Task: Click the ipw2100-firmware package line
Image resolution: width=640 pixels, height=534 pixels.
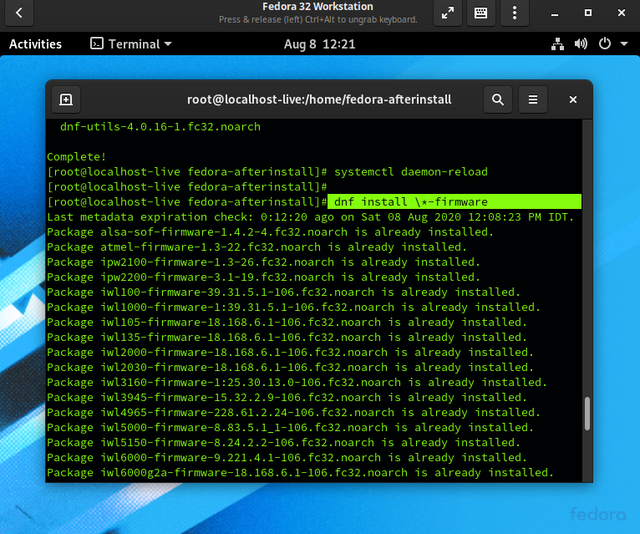Action: [263, 262]
